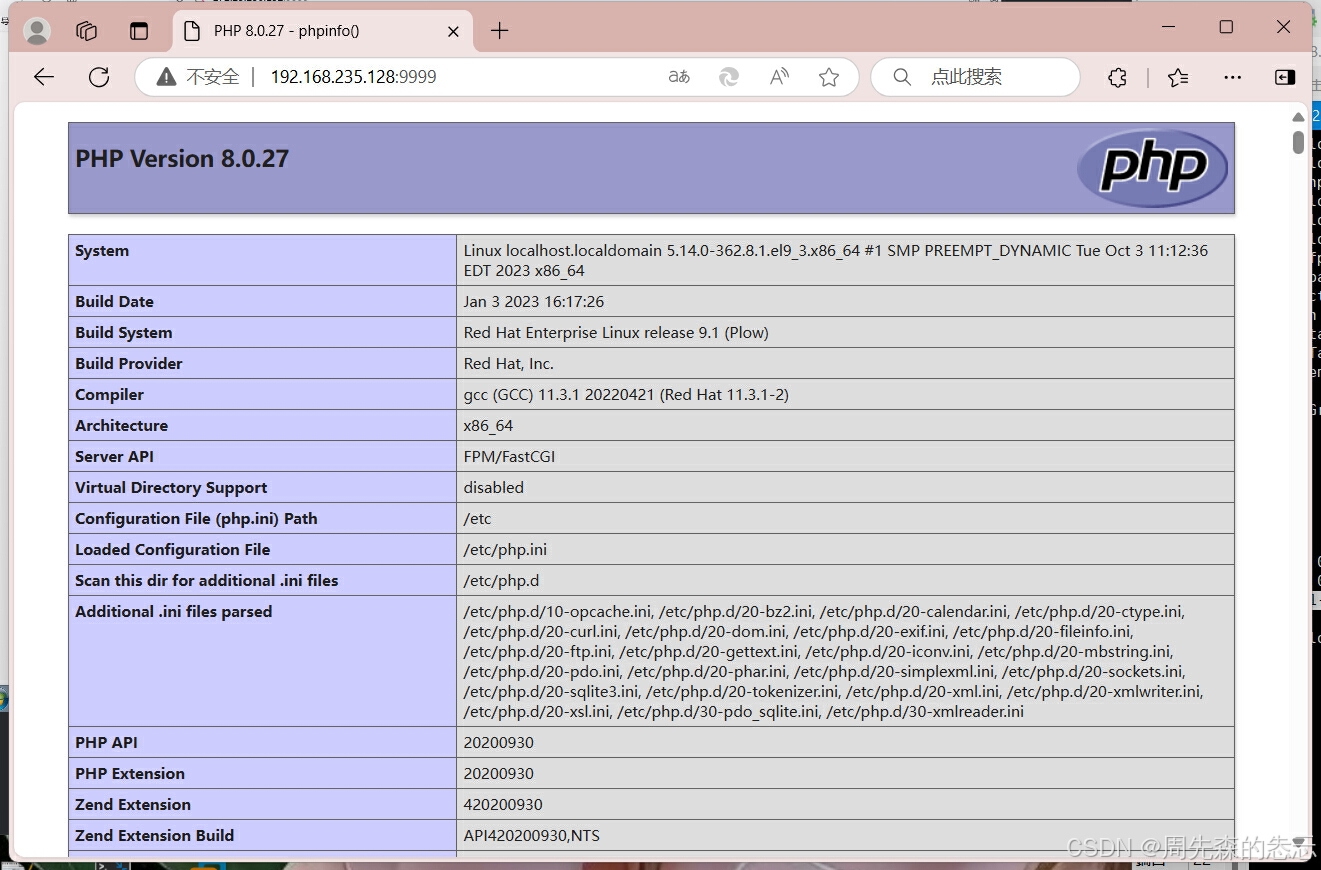Start read aloud with the A icon
The width and height of the screenshot is (1321, 870).
click(x=780, y=77)
